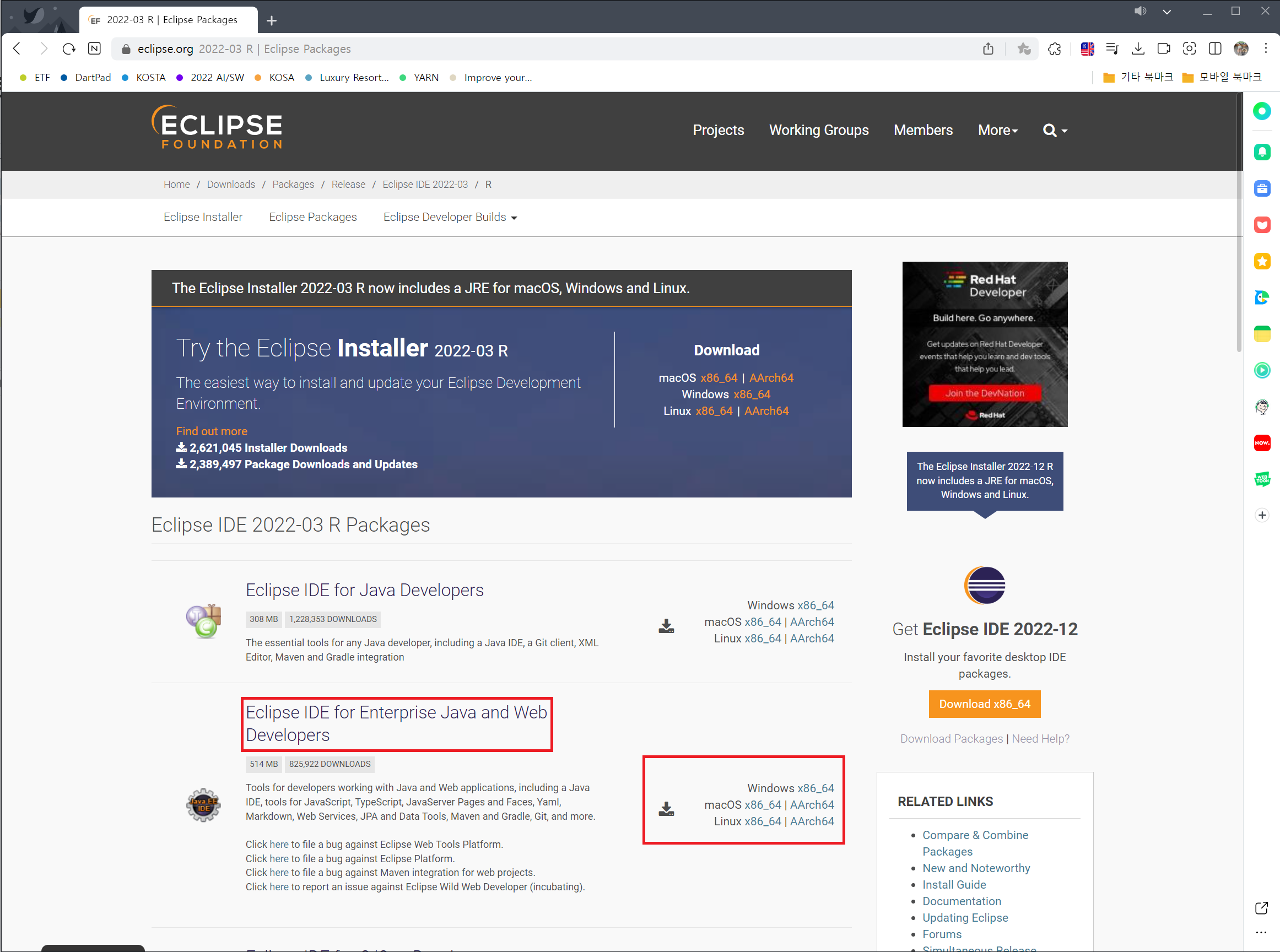Click the orange Download x86_64 button
Image resolution: width=1280 pixels, height=952 pixels.
pyautogui.click(x=984, y=704)
